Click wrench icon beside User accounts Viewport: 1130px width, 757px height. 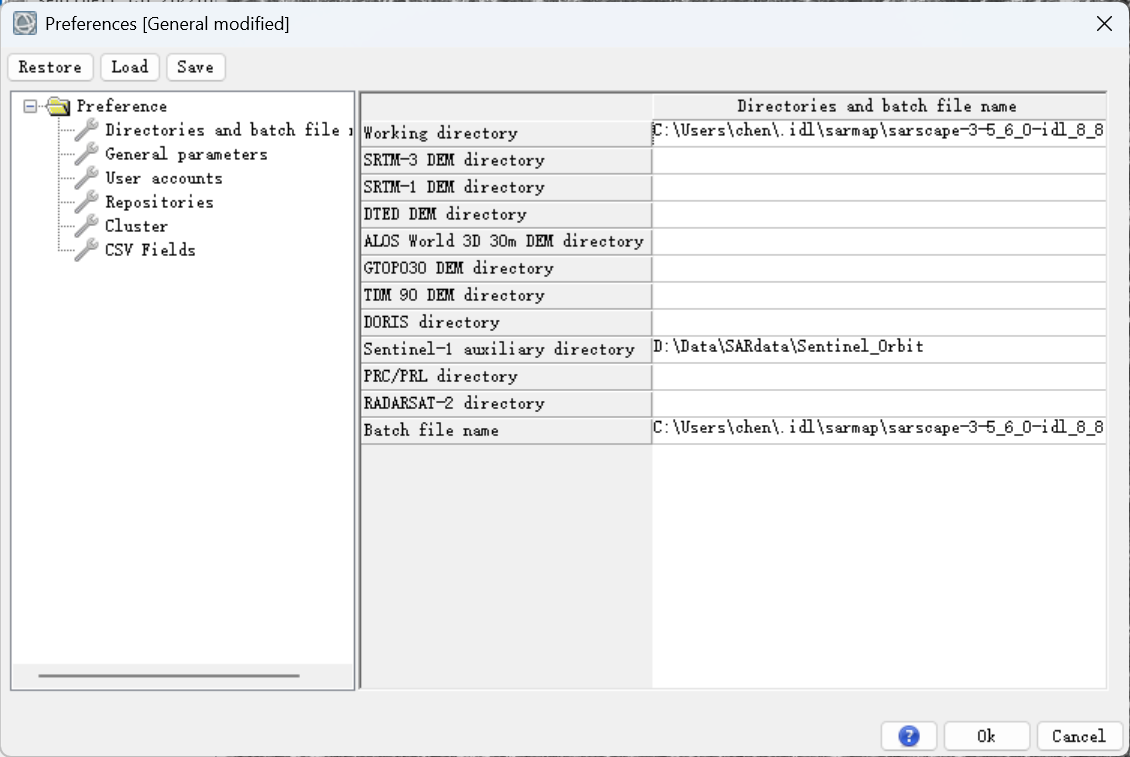click(86, 177)
